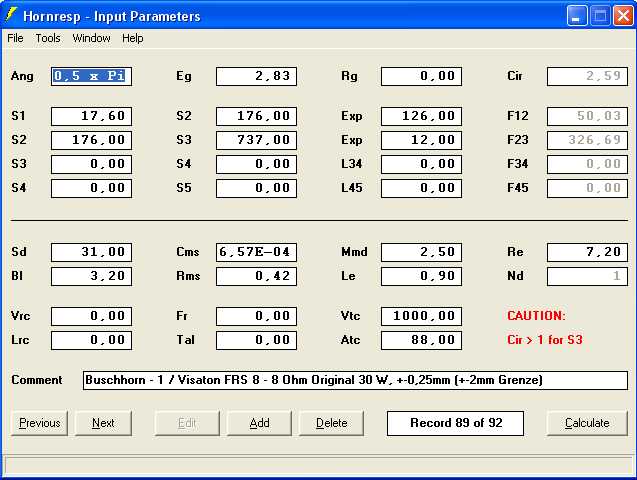Select the Ang input field
The image size is (637, 480).
pyautogui.click(x=91, y=76)
